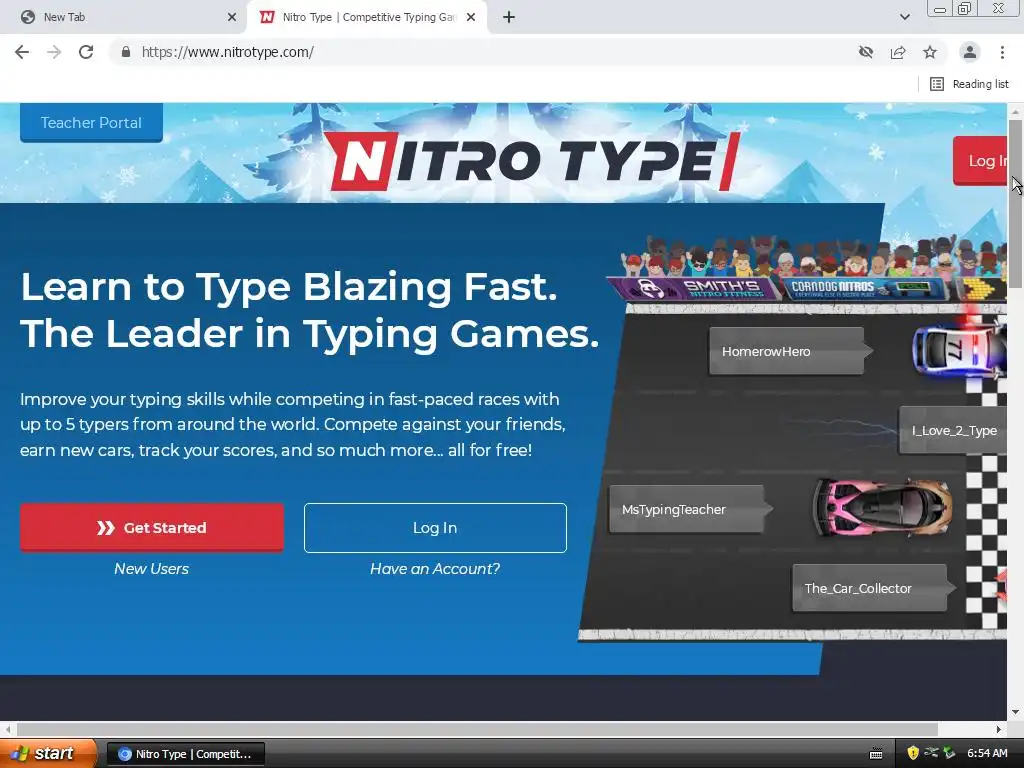
Task: Select the Nitro Type browser tab
Action: pyautogui.click(x=366, y=17)
